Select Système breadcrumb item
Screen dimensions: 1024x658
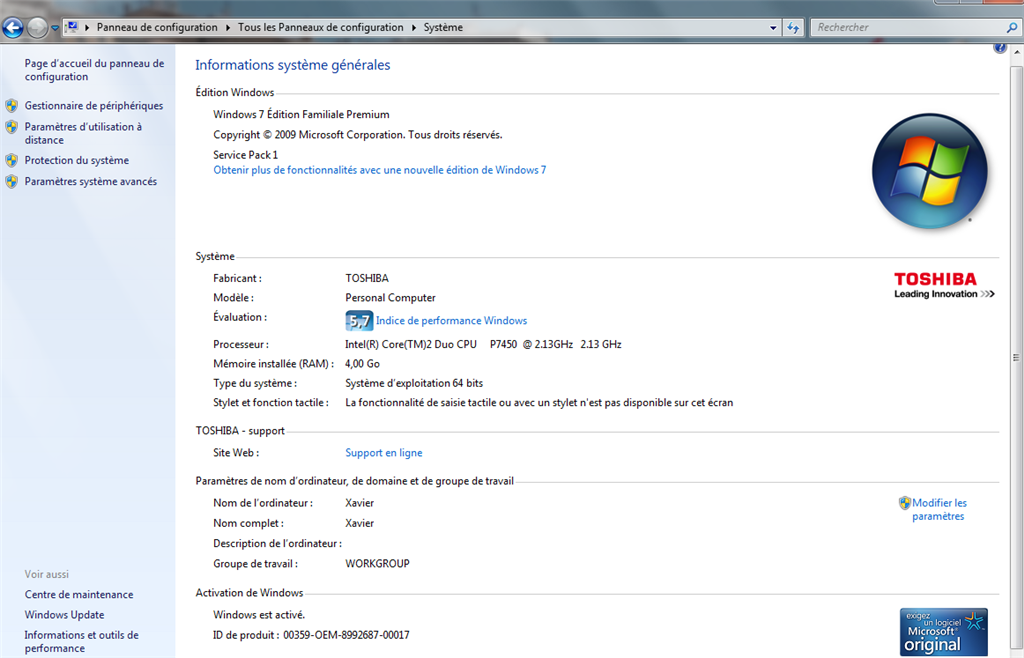coord(443,27)
